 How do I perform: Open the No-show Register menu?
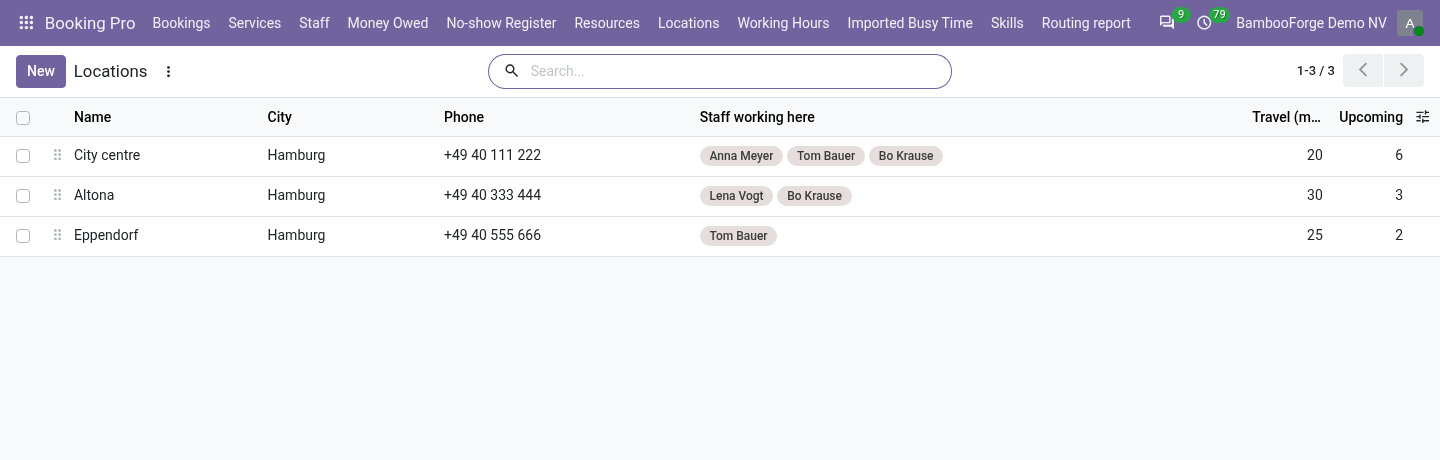(x=501, y=23)
